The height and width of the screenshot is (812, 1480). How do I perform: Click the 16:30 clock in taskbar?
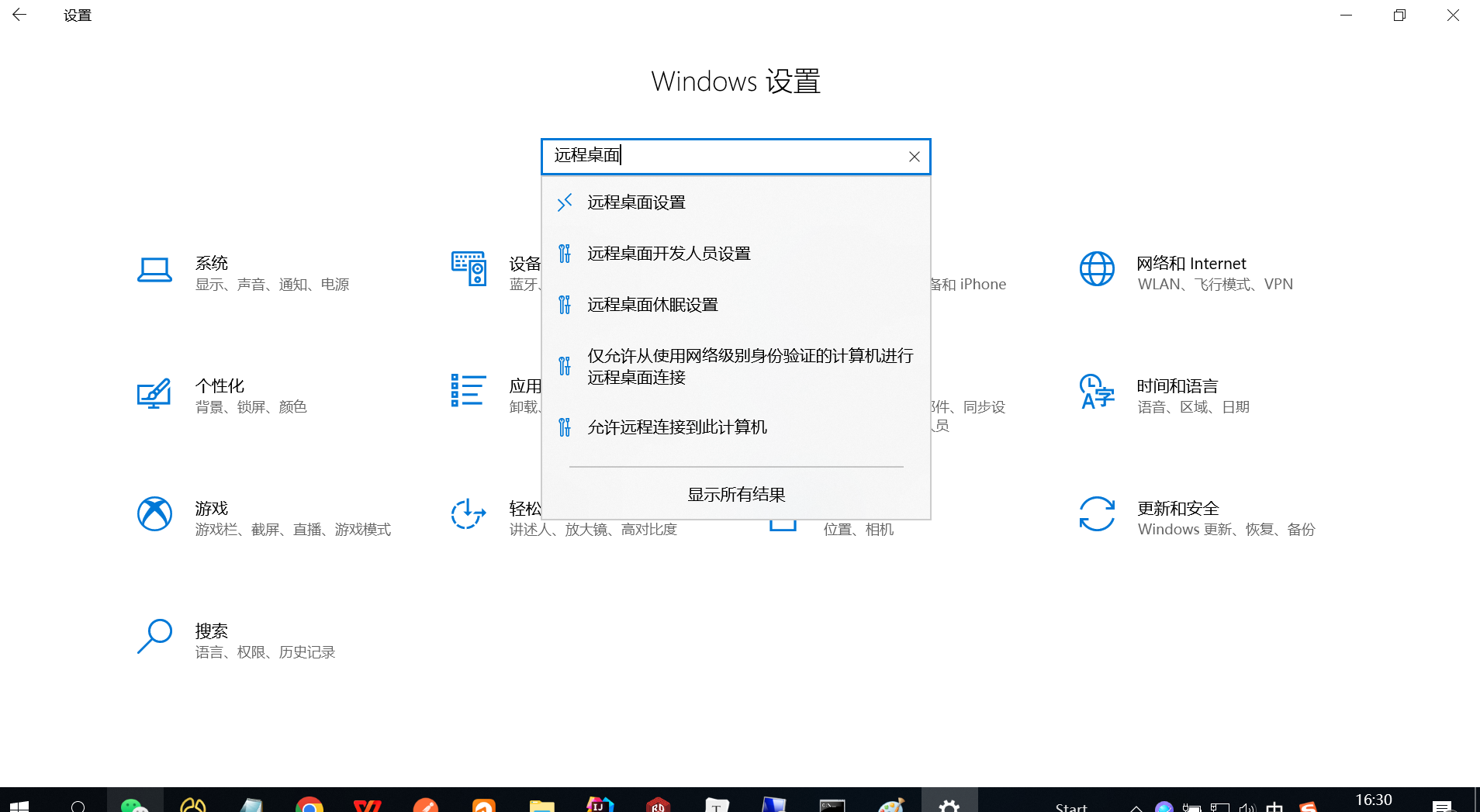(x=1374, y=800)
